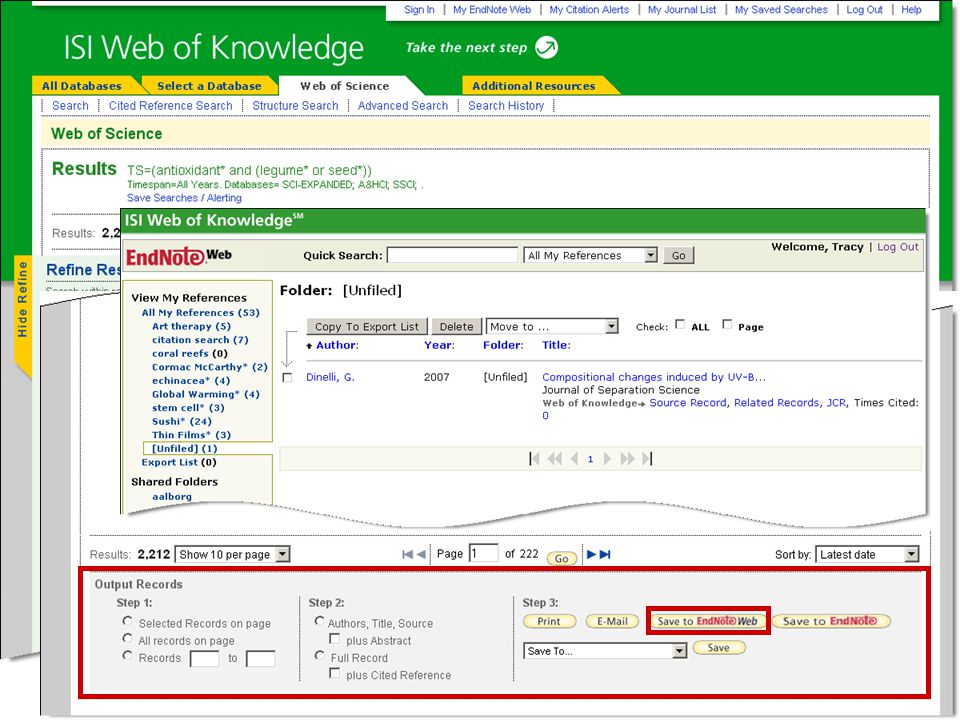Image resolution: width=960 pixels, height=720 pixels.
Task: Go to last page in EndNote pagination
Action: point(647,459)
